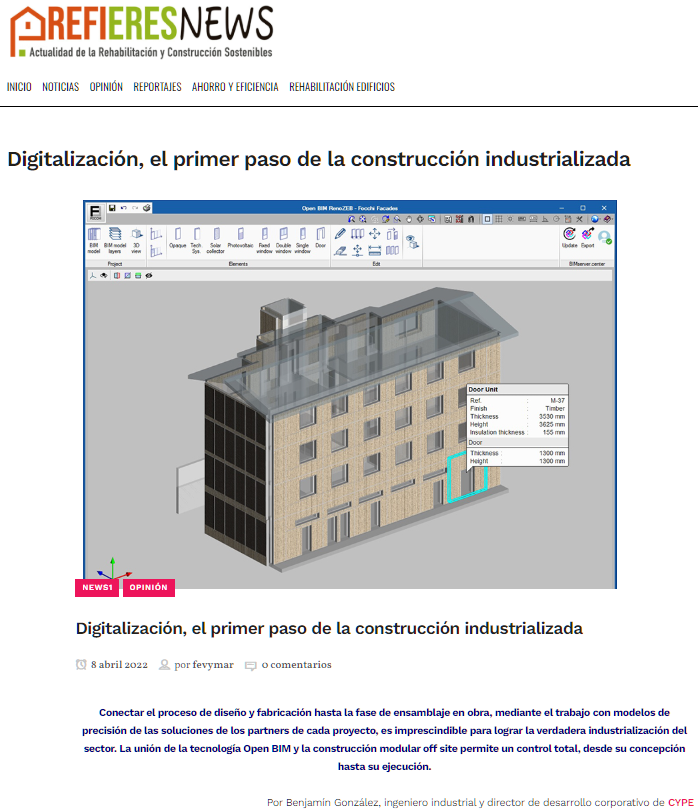The height and width of the screenshot is (811, 698).
Task: Click the 8 abril 2022 date link
Action: point(119,665)
